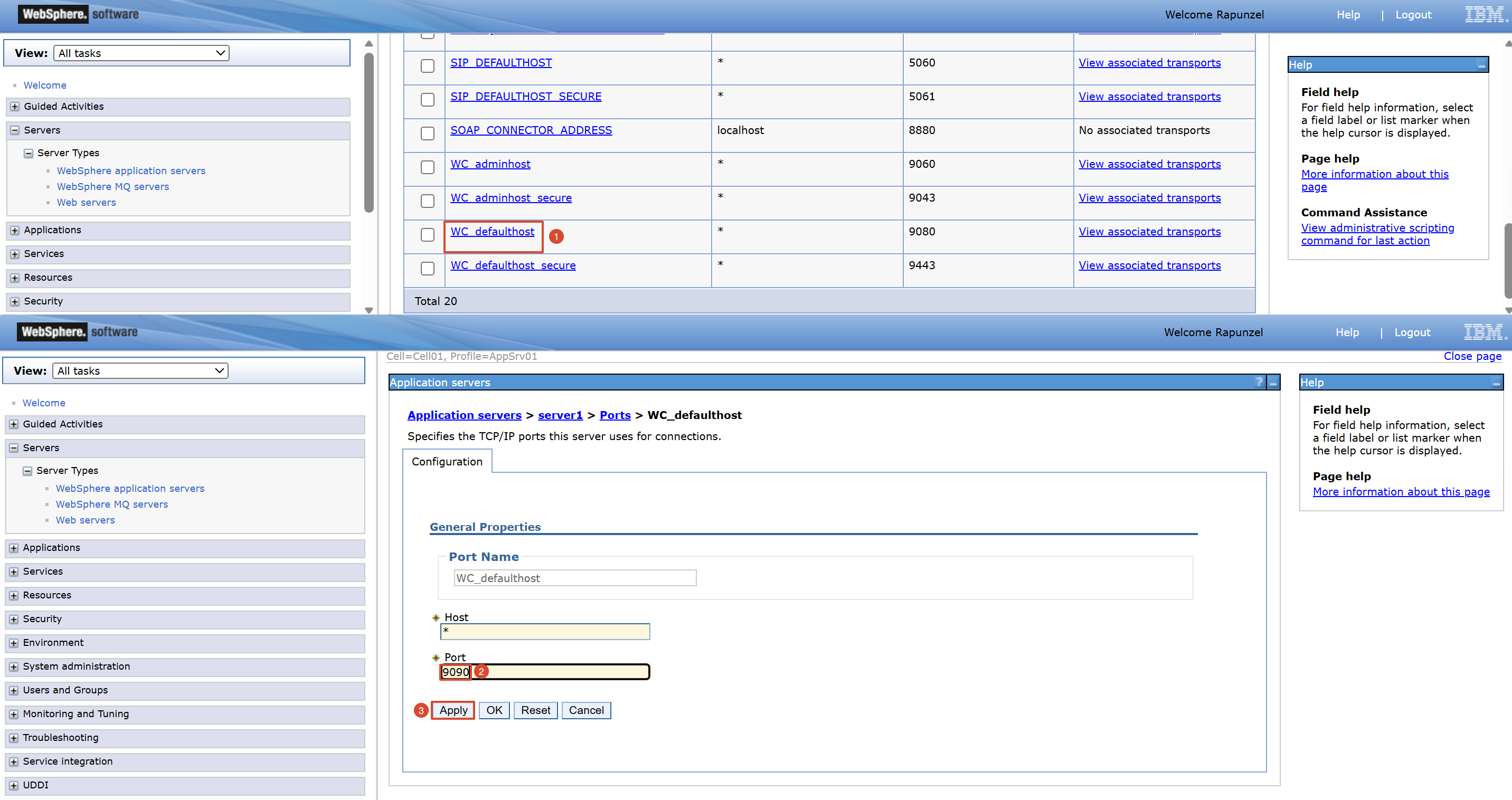Open the WC_adminhost port link
The width and height of the screenshot is (1512, 800).
(x=490, y=164)
